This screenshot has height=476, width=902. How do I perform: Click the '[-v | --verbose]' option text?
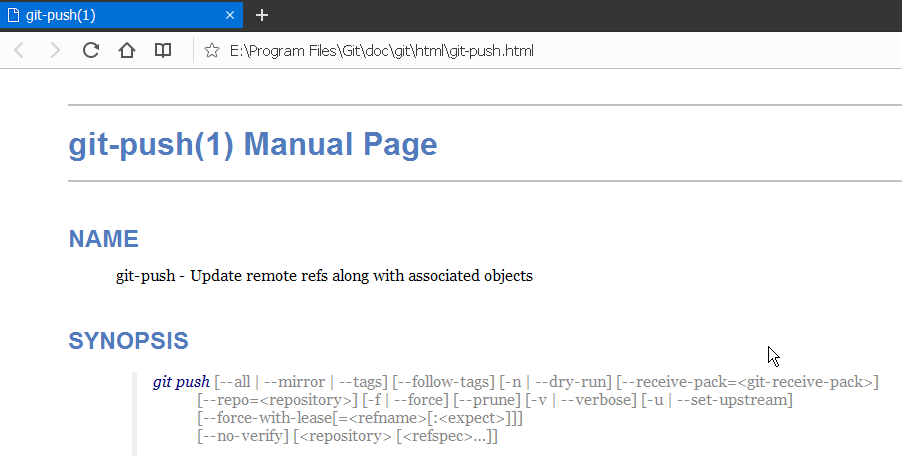[581, 400]
